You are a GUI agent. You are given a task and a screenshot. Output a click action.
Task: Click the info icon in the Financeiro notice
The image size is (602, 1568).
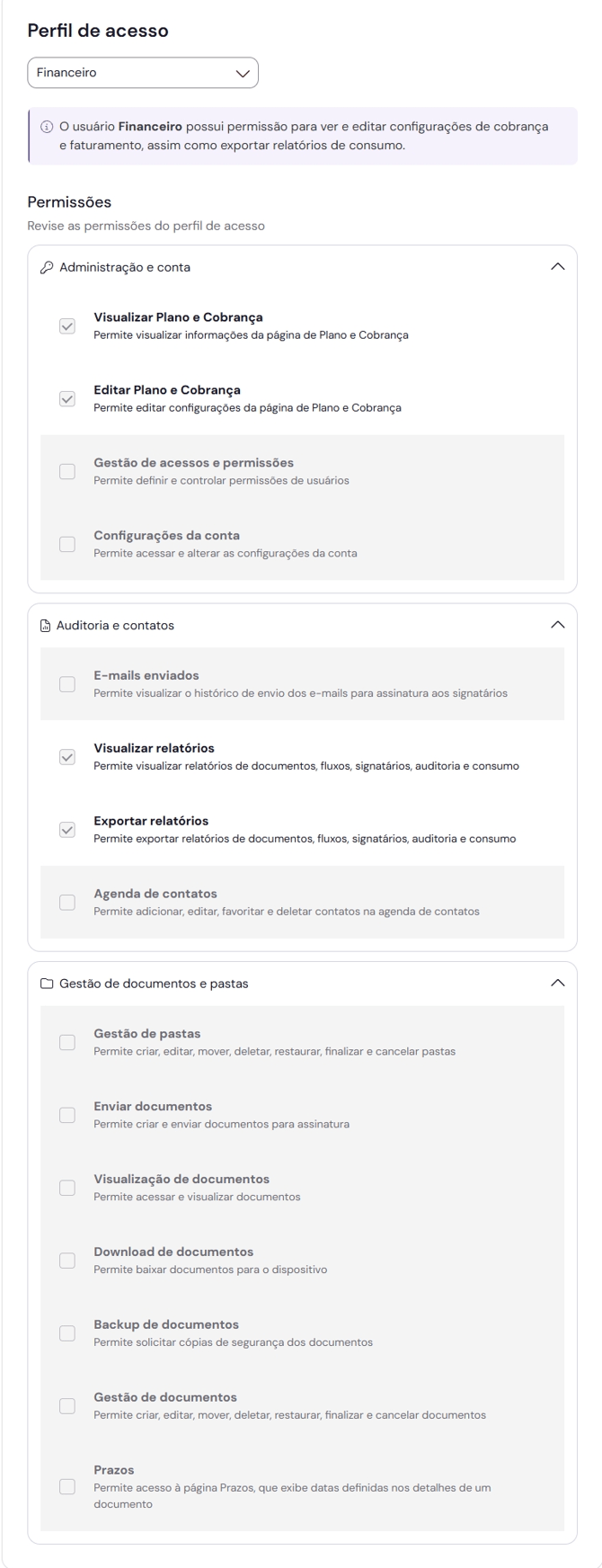(47, 127)
